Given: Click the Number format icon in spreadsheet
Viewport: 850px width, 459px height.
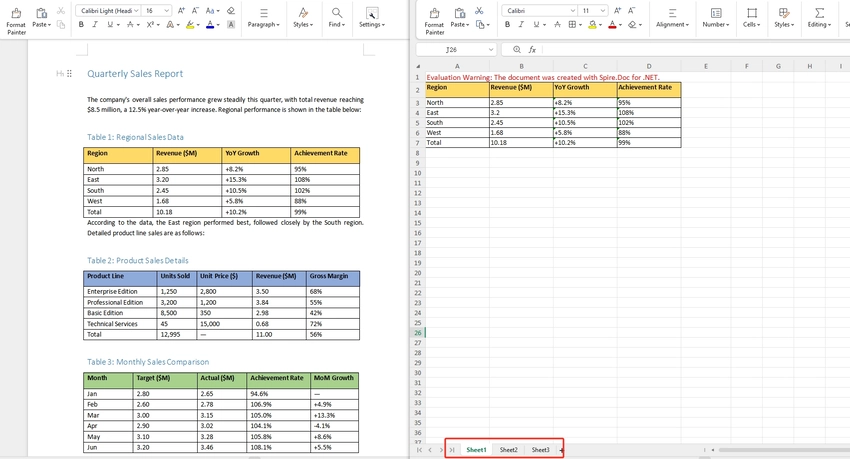Looking at the screenshot, I should (716, 13).
